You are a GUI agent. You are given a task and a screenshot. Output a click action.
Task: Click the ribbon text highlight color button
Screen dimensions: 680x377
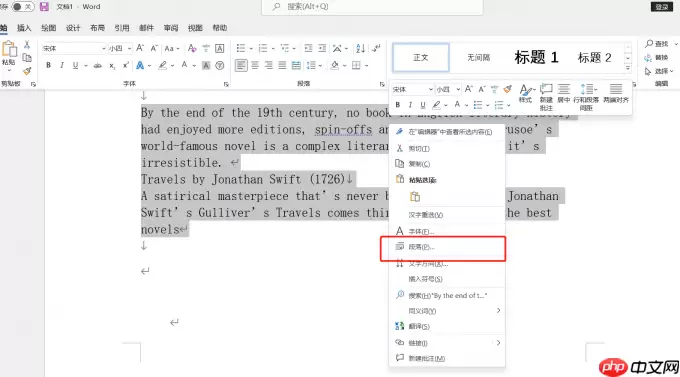[x=163, y=66]
